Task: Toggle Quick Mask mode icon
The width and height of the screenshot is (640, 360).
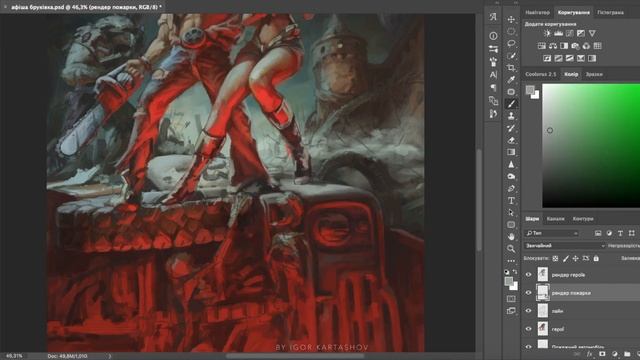Action: pos(511,299)
